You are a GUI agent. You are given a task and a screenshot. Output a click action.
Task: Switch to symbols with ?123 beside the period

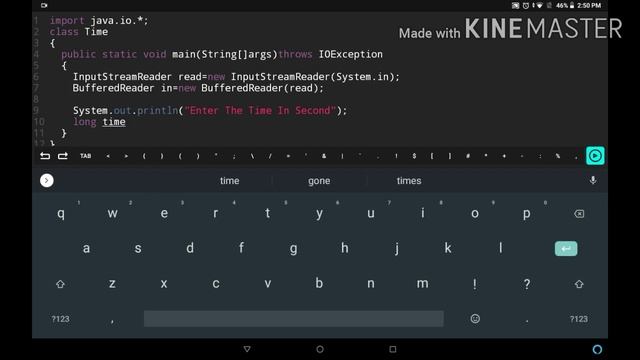click(x=579, y=319)
